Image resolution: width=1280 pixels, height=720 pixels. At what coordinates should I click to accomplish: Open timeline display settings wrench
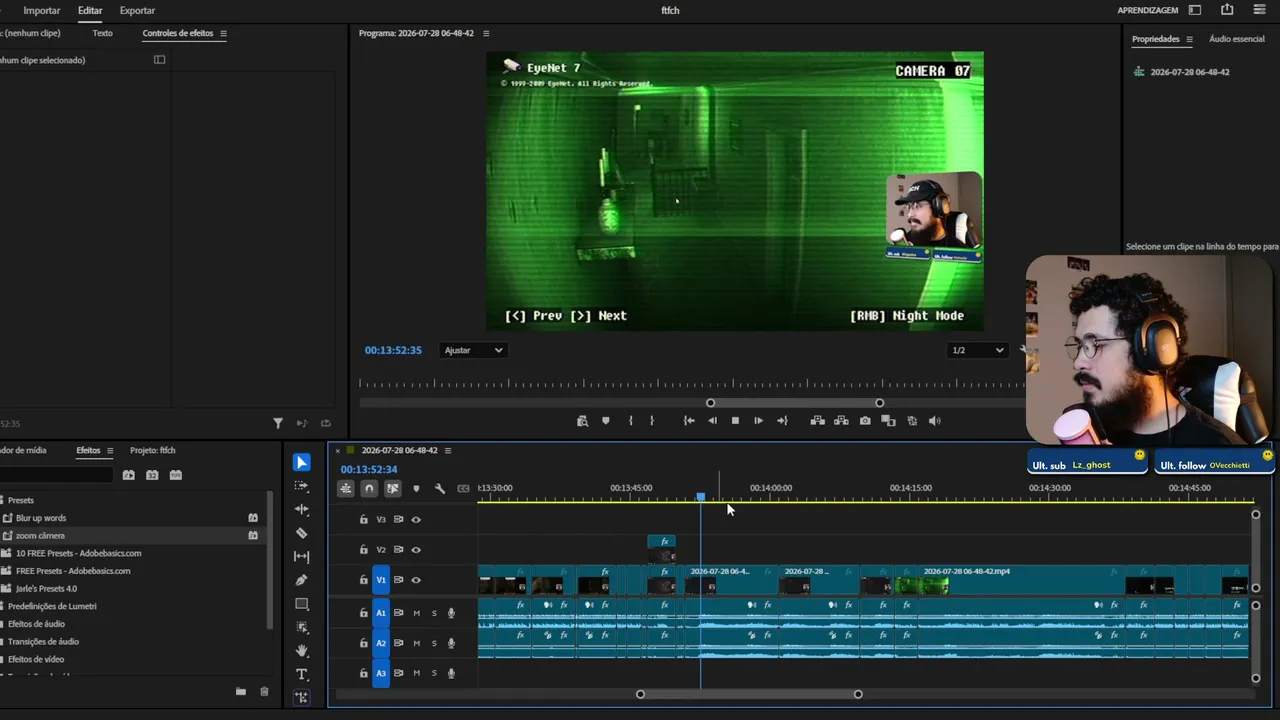[x=440, y=488]
